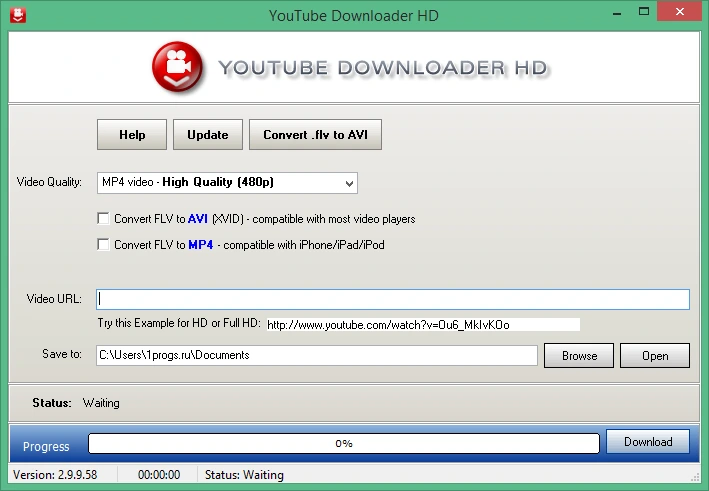Enable Convert FLV to AVI (XVID) checkbox

point(103,219)
